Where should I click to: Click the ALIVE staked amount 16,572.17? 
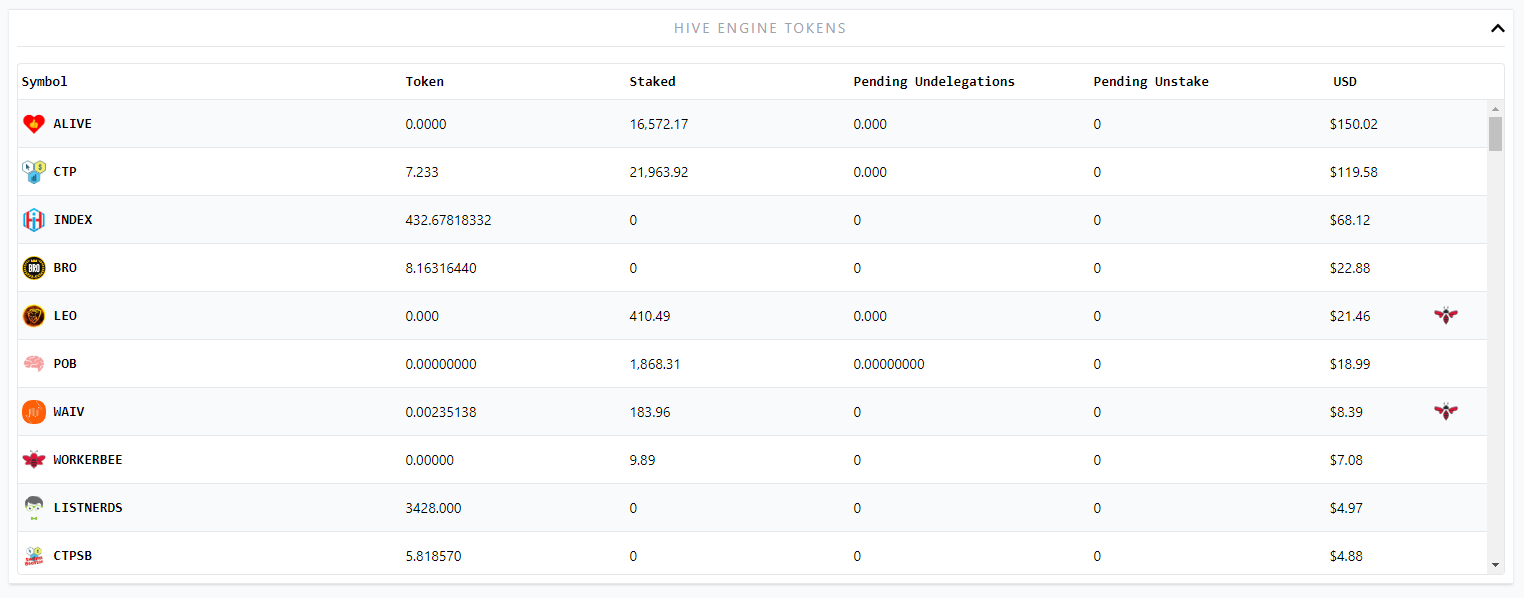click(x=659, y=124)
